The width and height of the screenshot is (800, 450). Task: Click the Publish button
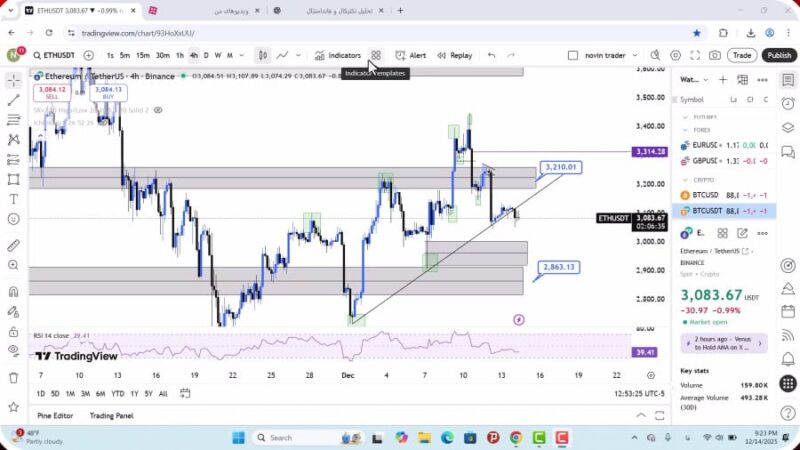(779, 56)
